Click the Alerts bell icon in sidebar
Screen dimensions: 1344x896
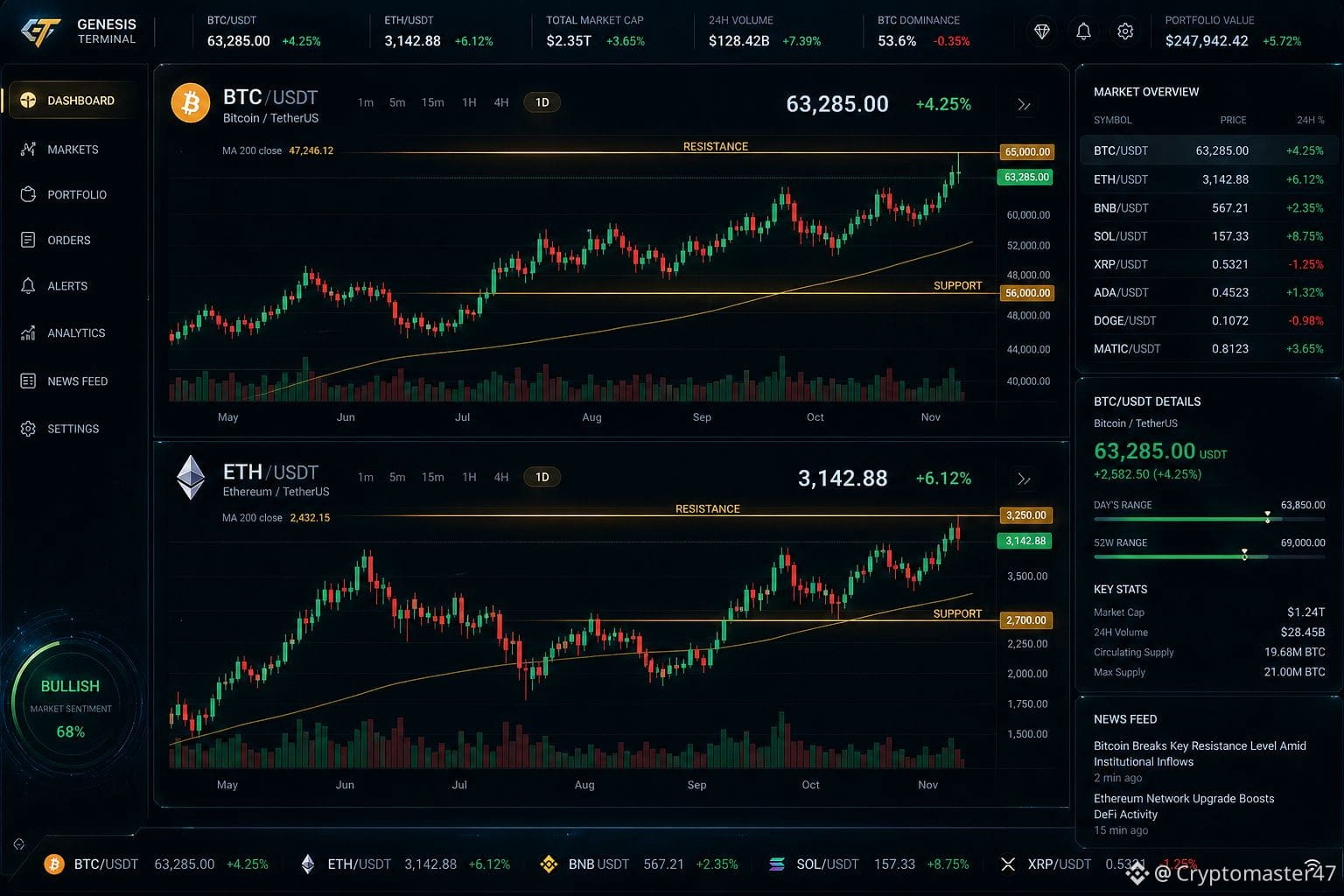[28, 286]
